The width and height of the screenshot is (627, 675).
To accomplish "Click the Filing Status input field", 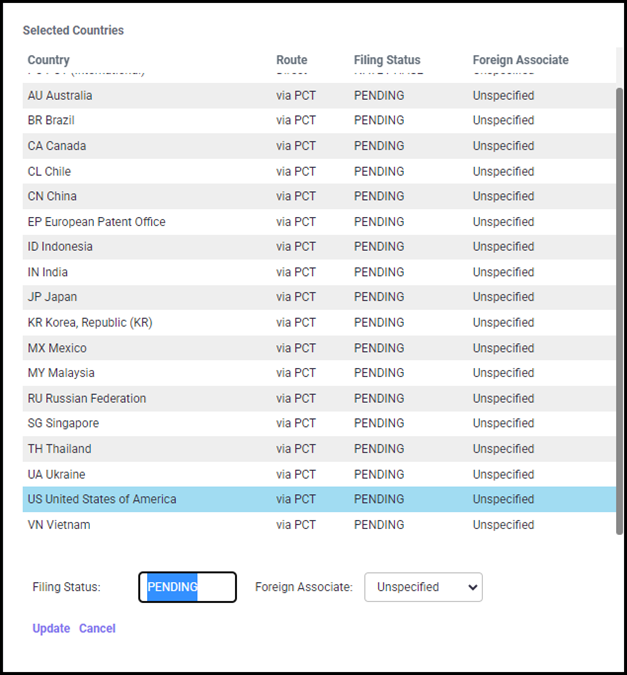I will [187, 587].
